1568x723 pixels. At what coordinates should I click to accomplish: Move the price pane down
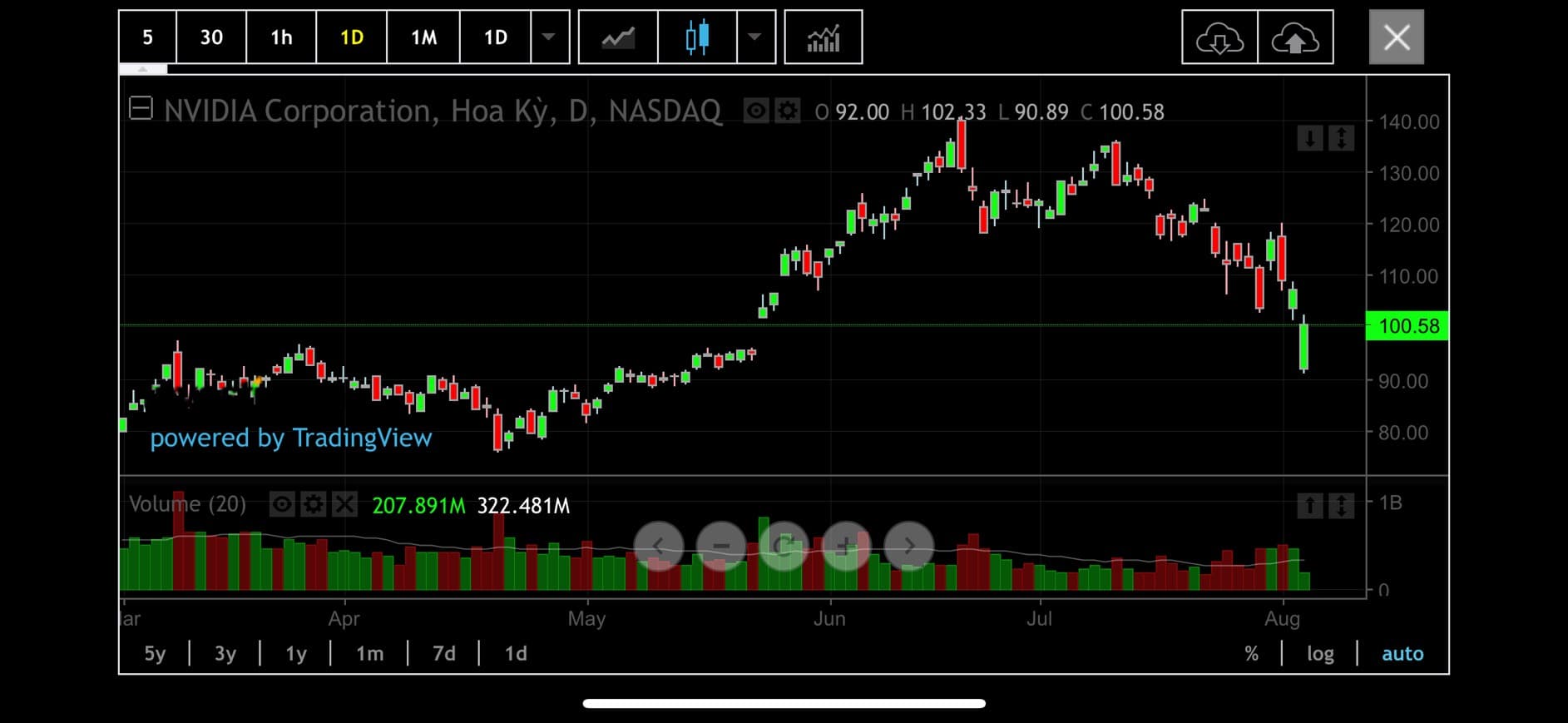1310,138
